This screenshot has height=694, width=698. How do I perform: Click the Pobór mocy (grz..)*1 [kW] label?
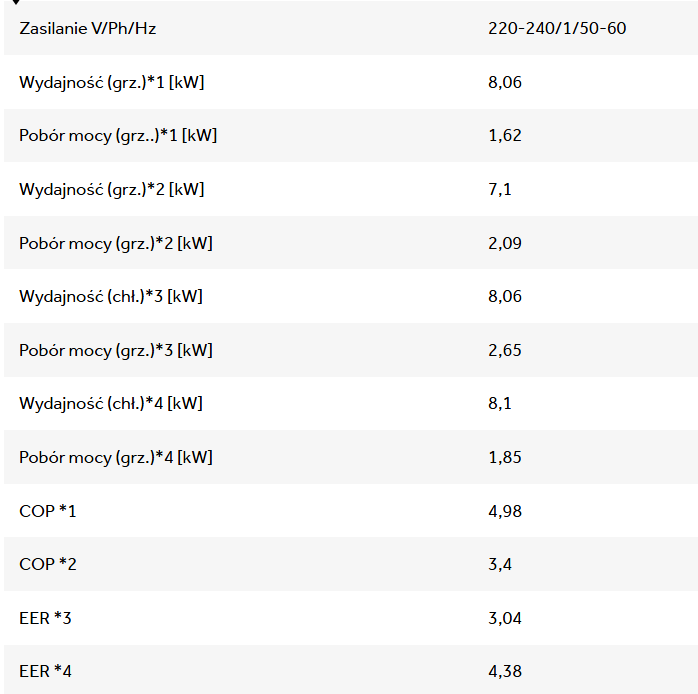(x=118, y=135)
